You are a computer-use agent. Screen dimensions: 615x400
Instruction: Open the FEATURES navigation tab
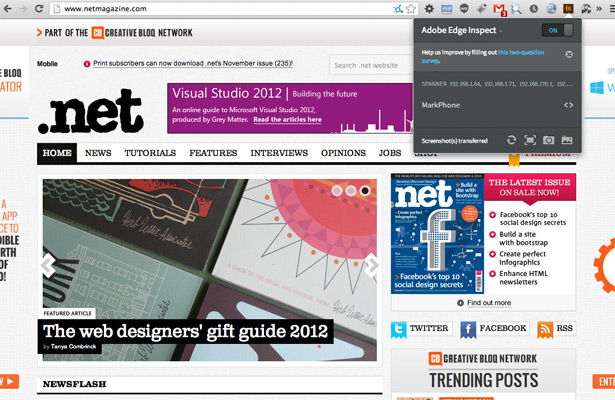[x=213, y=153]
